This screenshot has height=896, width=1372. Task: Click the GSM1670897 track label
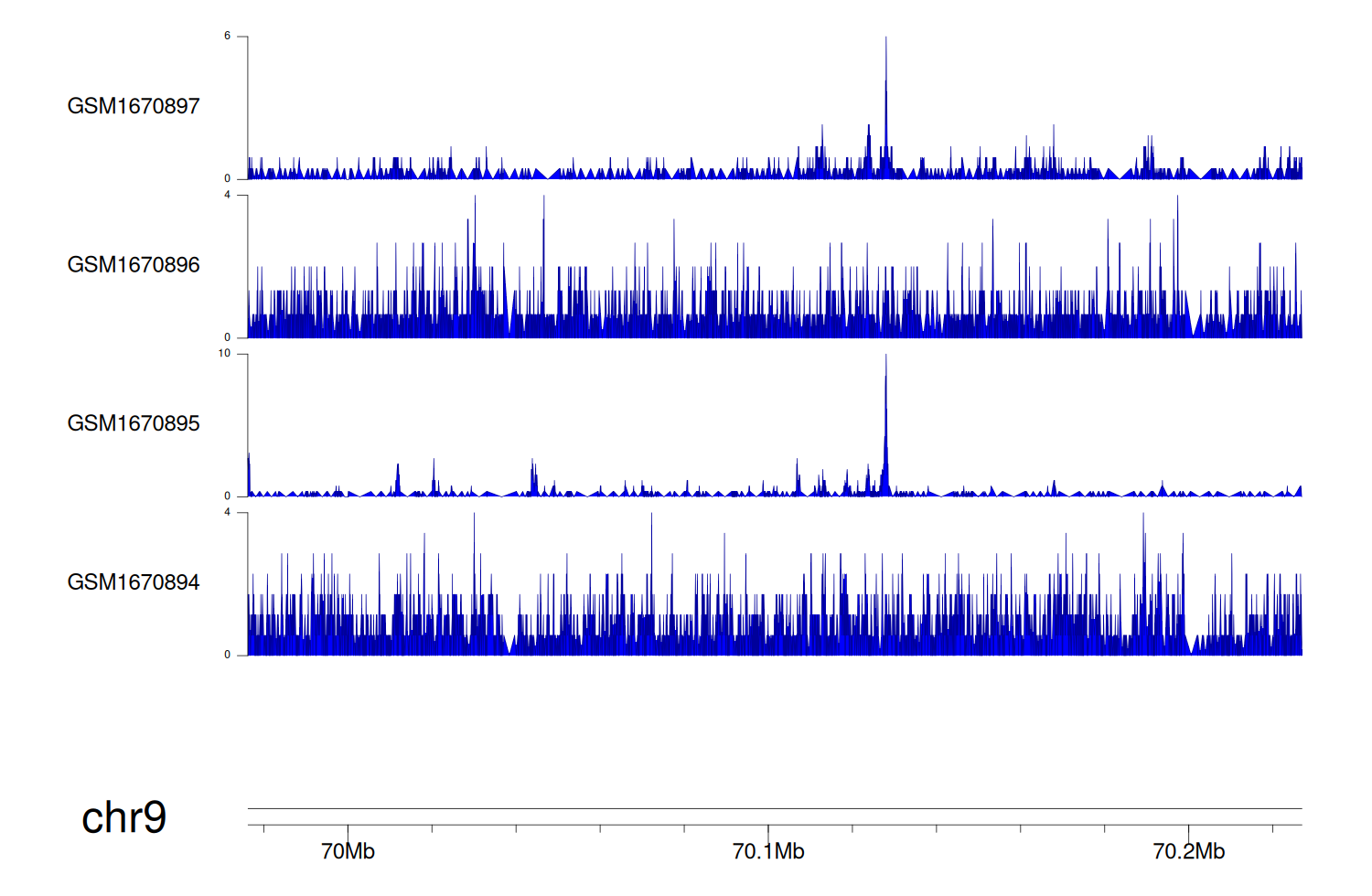(134, 106)
